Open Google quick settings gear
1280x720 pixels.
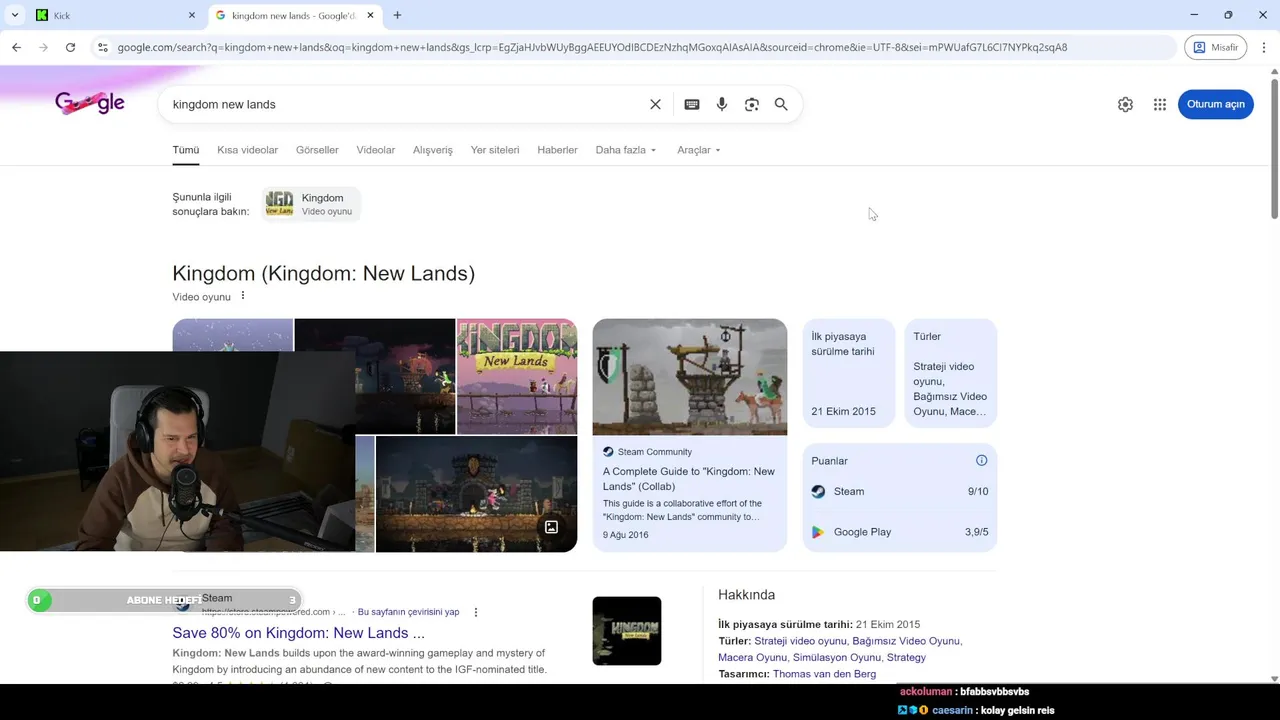(1125, 104)
